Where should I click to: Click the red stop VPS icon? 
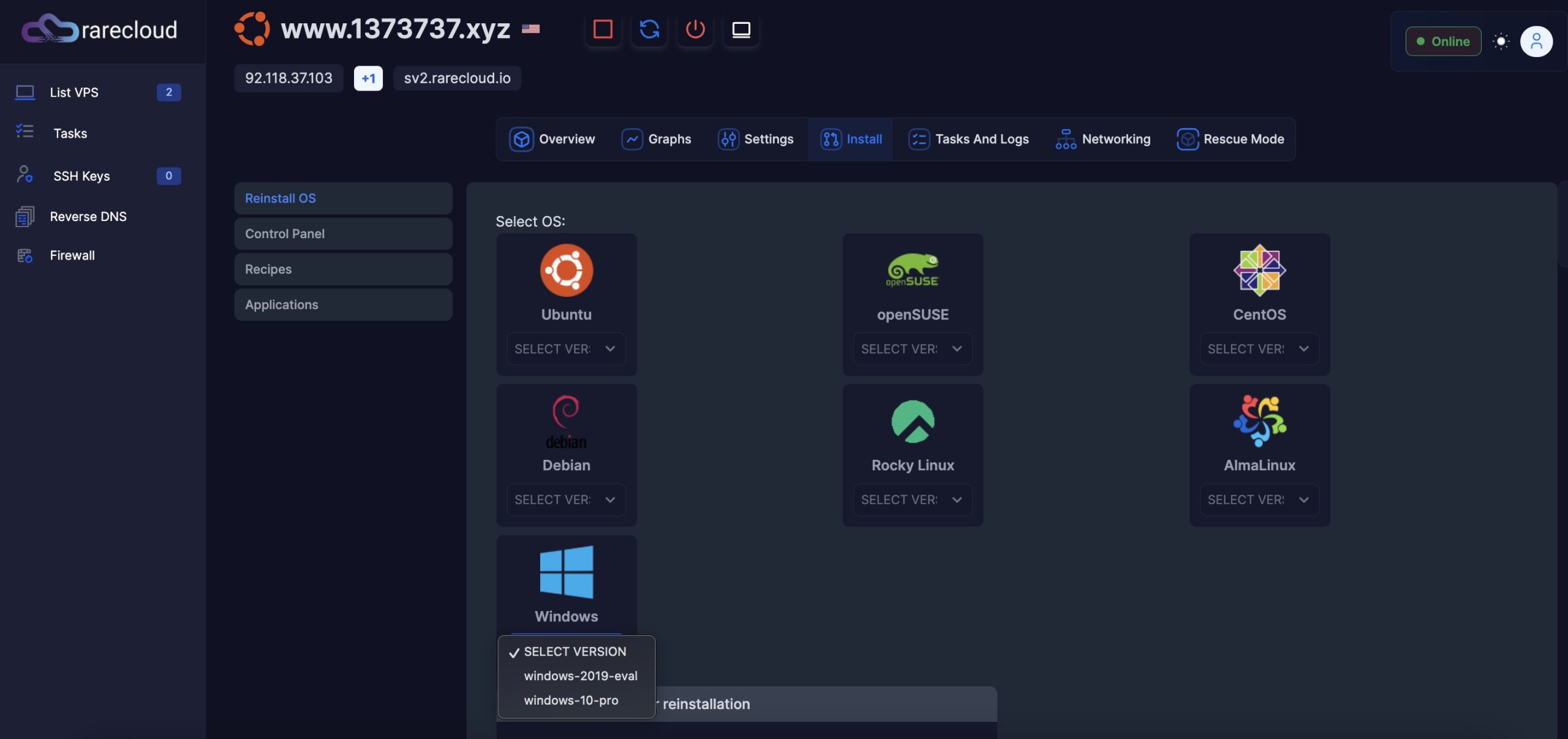pos(603,29)
